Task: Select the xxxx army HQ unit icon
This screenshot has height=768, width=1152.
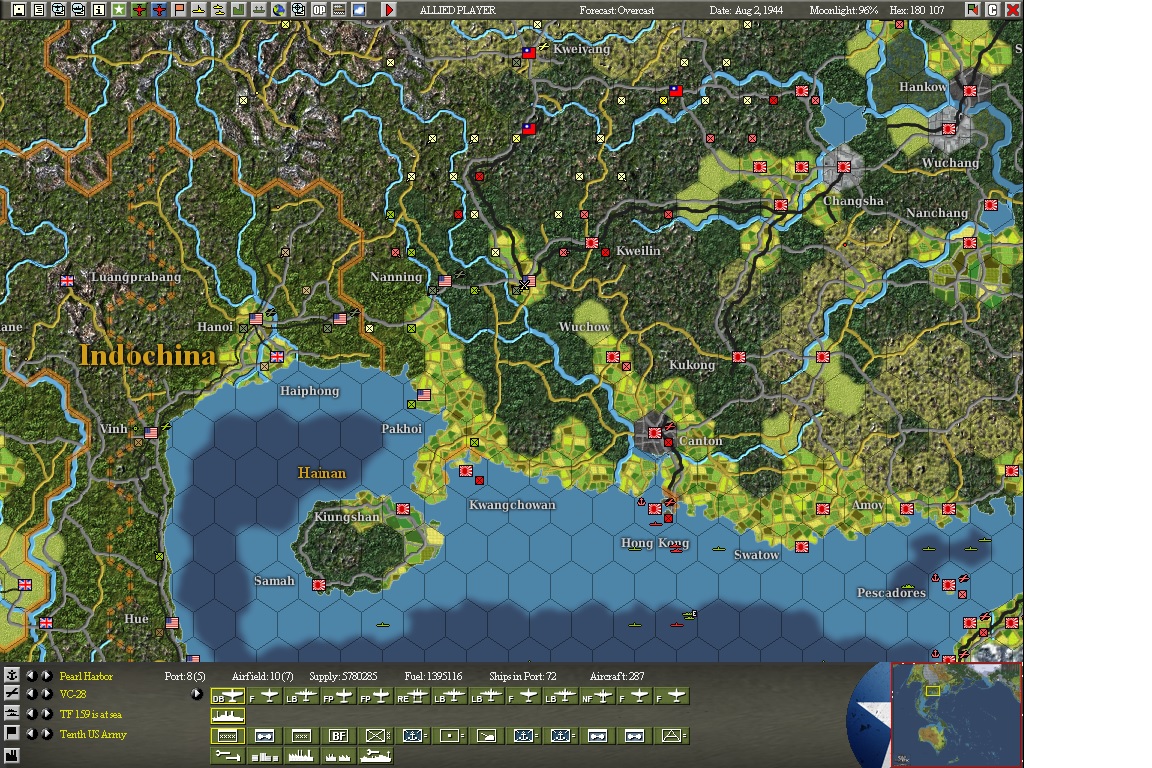Action: point(228,736)
